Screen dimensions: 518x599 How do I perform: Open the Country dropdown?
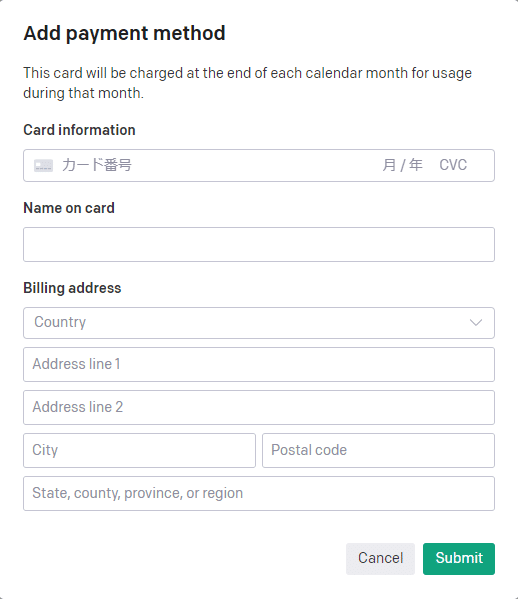pyautogui.click(x=259, y=323)
